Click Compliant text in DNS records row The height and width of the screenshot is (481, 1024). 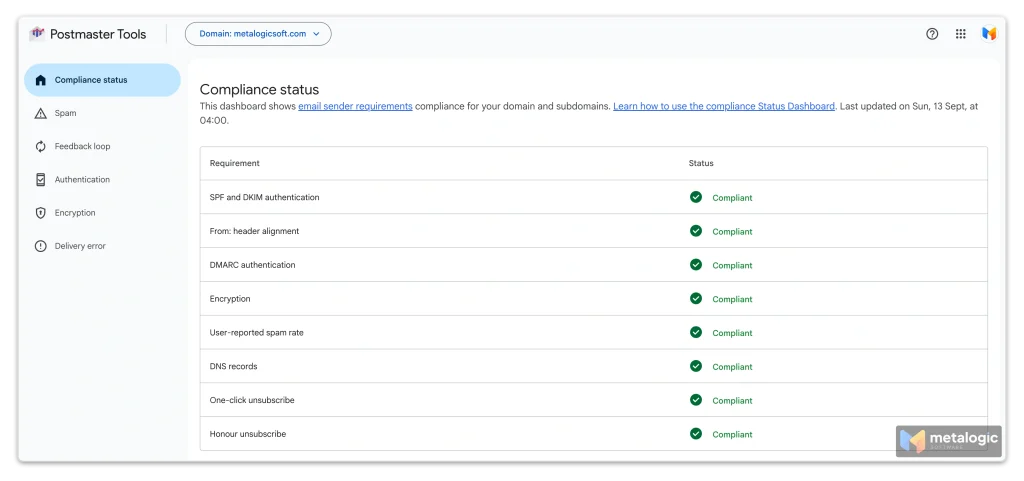732,367
